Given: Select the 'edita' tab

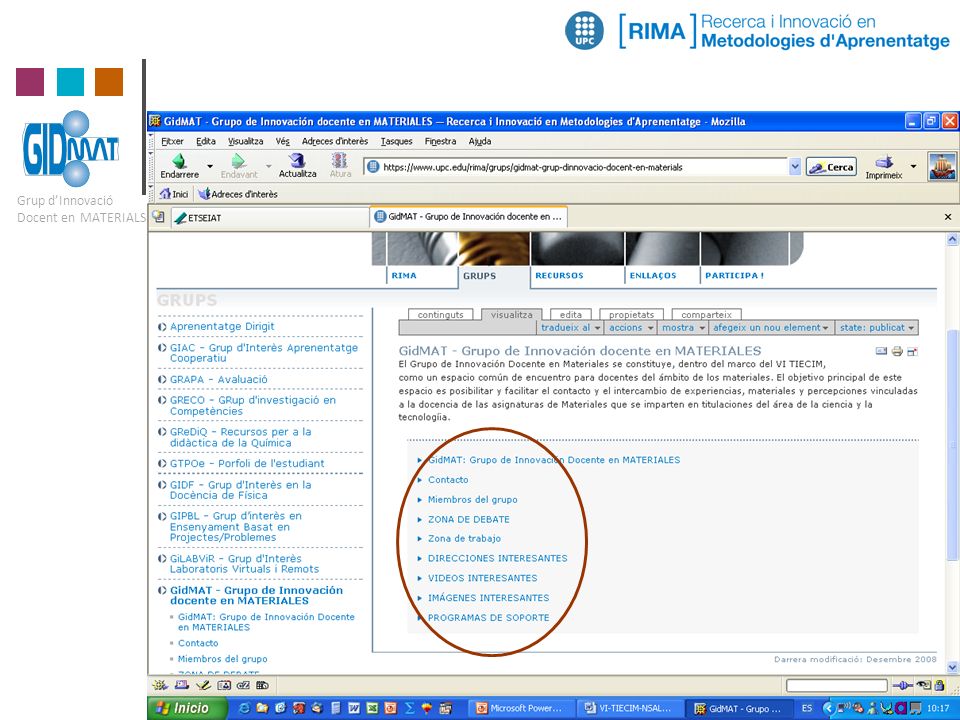Looking at the screenshot, I should click(571, 315).
